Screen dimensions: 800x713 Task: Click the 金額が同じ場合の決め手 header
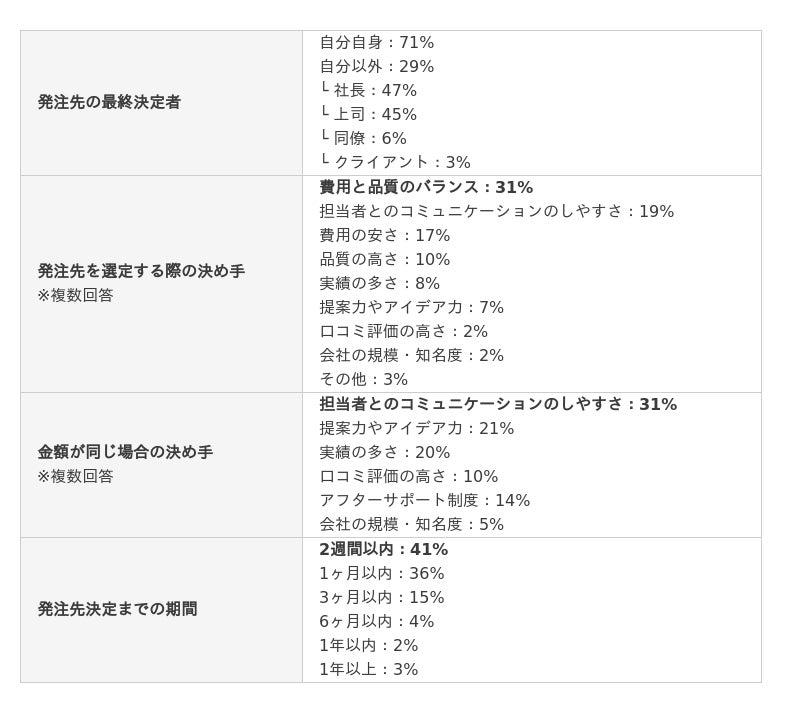(x=125, y=452)
